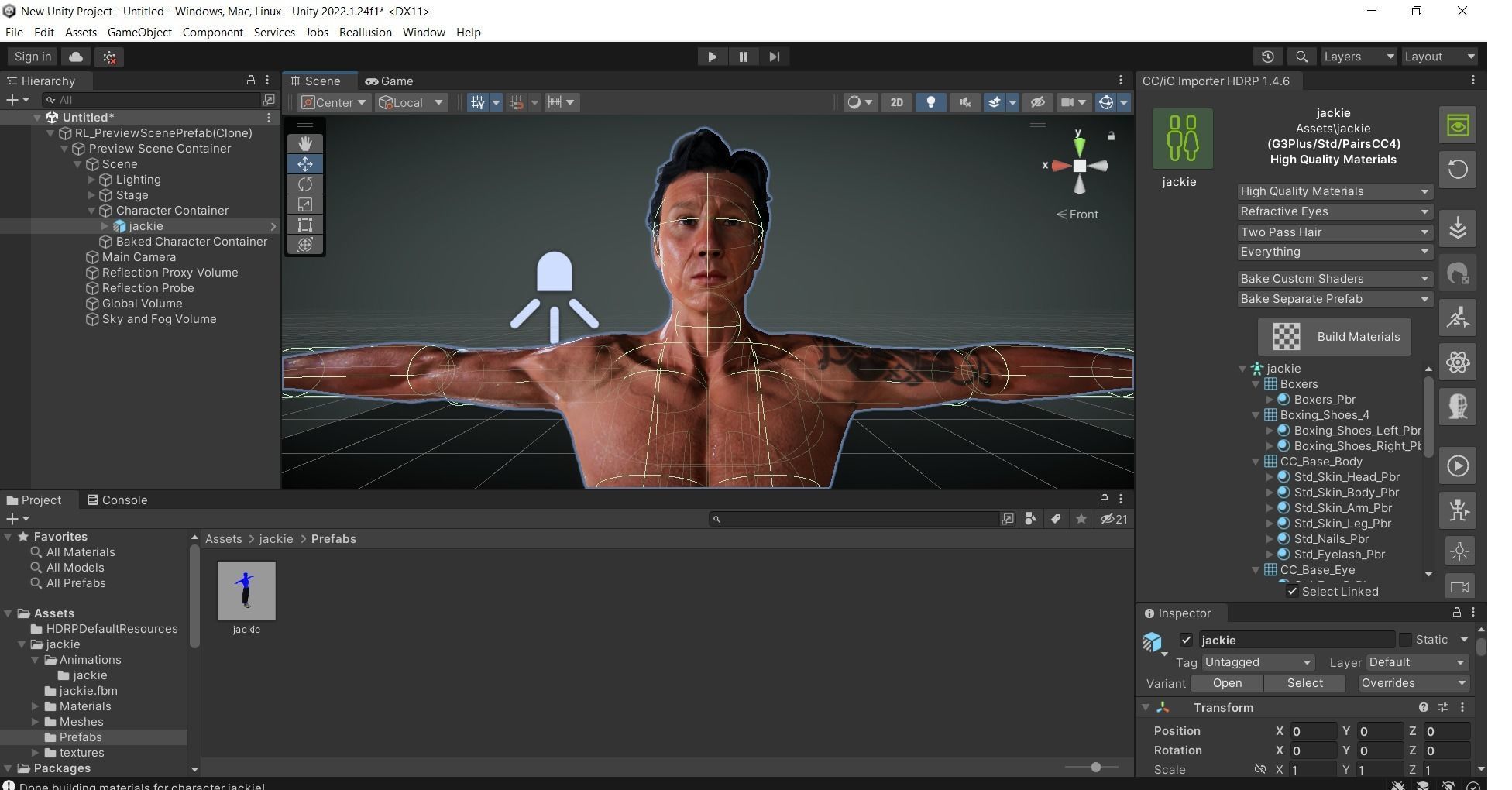Open the Component menu
The height and width of the screenshot is (790, 1512).
[x=213, y=33]
